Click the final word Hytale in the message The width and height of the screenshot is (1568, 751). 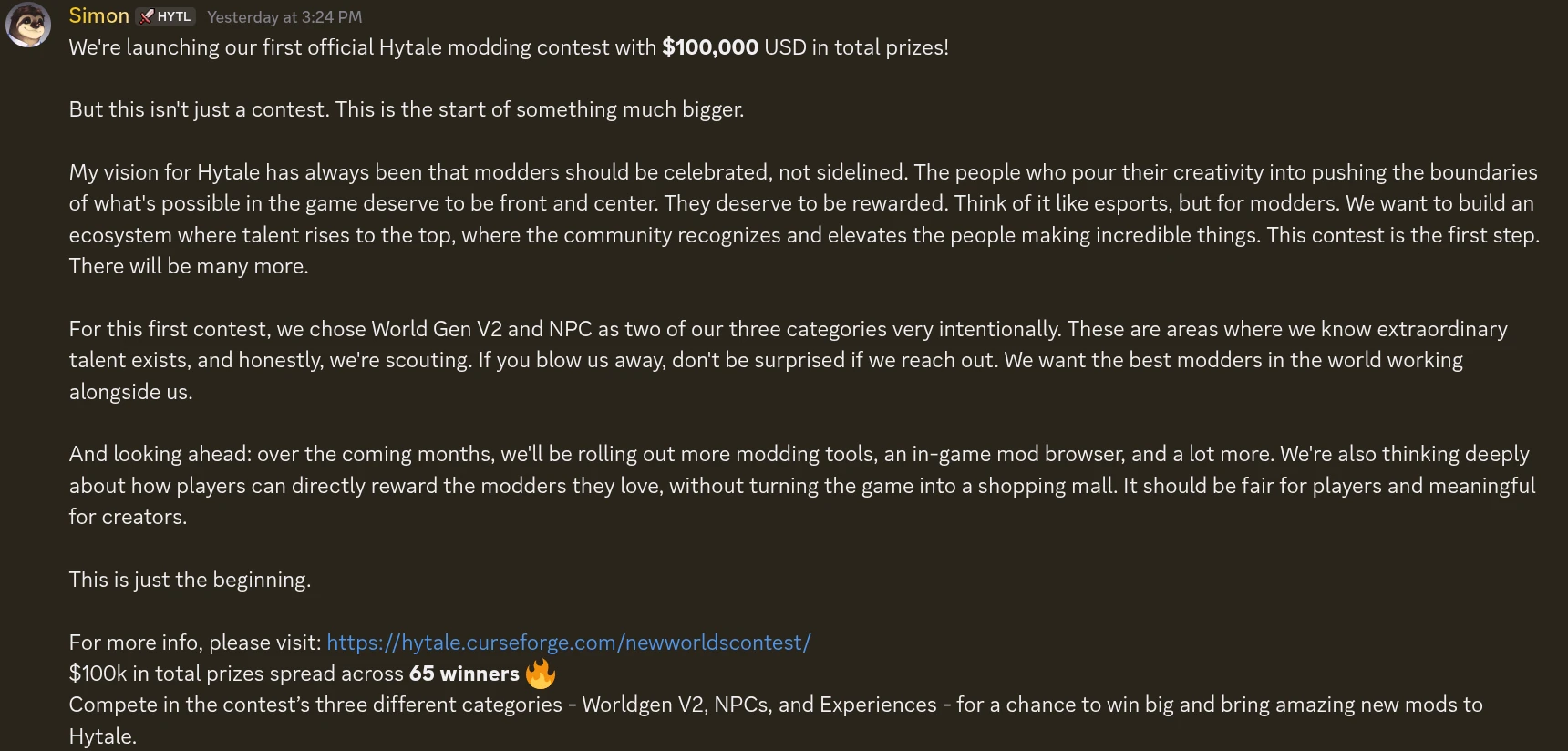click(x=102, y=736)
